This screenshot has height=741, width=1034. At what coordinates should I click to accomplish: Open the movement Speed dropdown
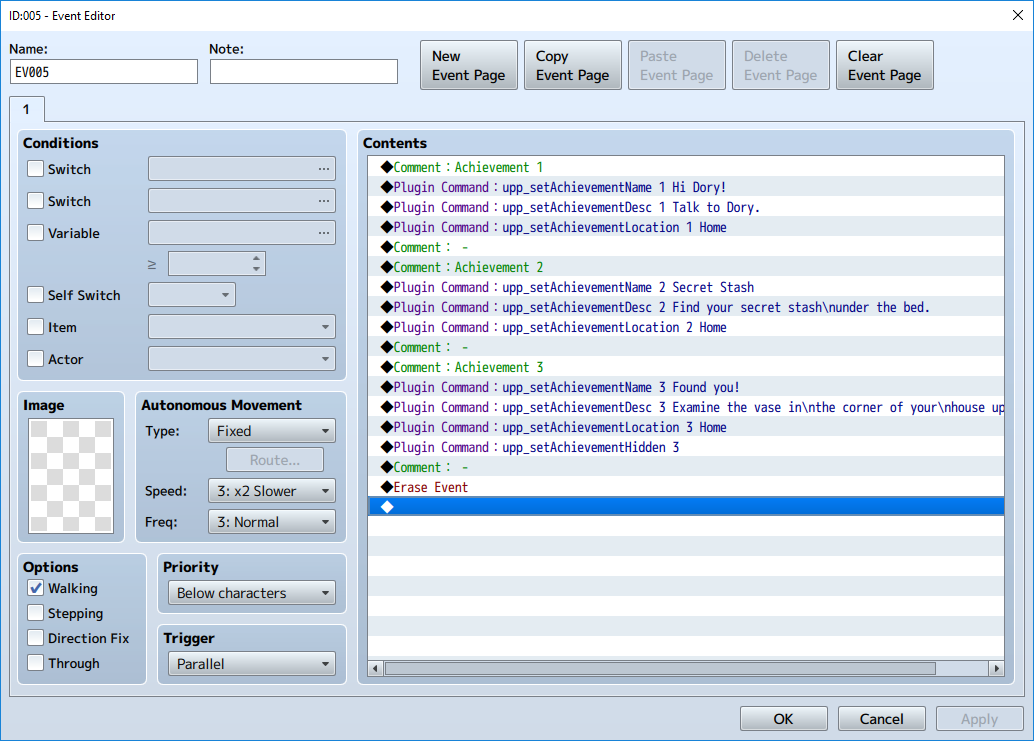[271, 491]
